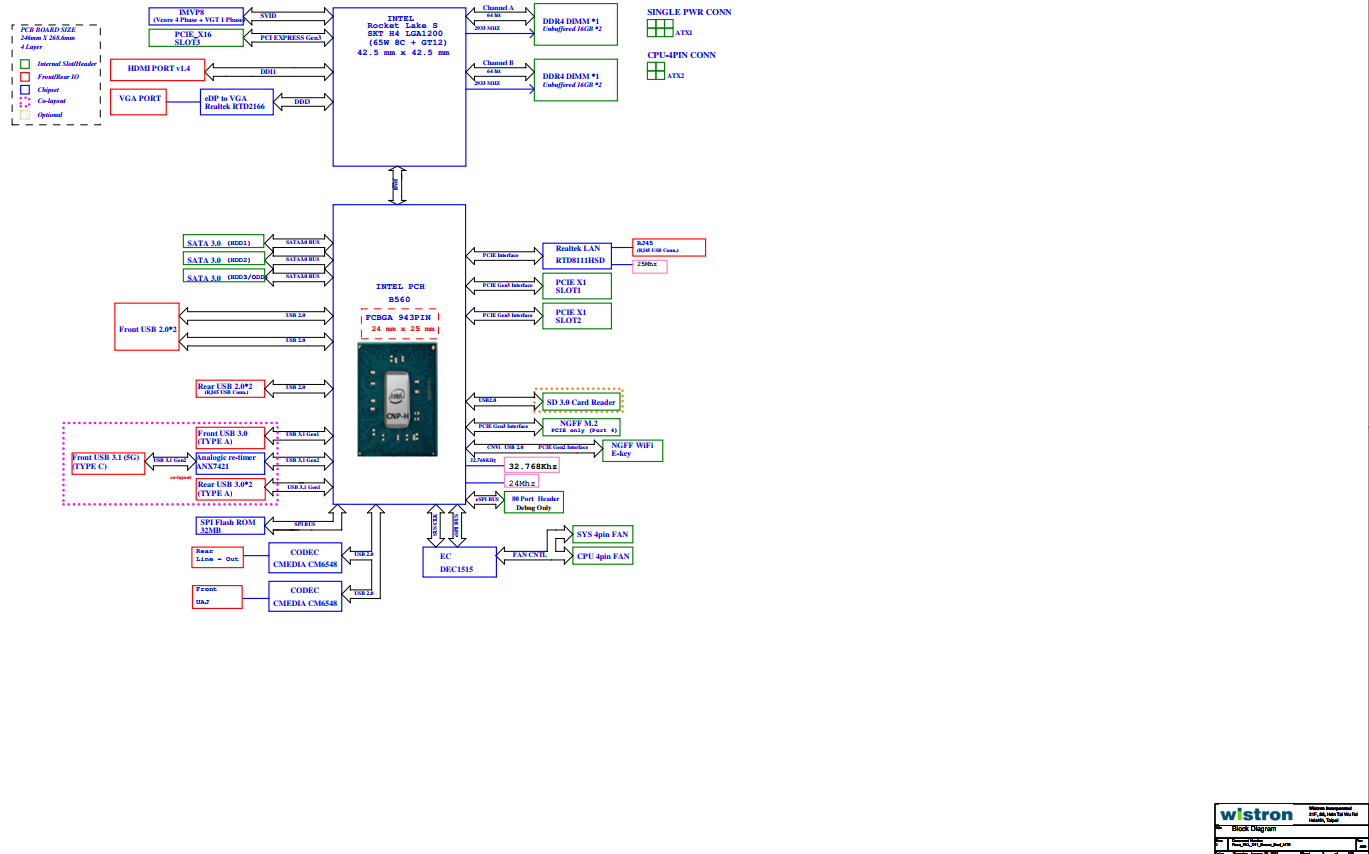This screenshot has height=854, width=1369.
Task: Select the Rear USB 3.0*2 (TYPE A) block
Action: coord(231,488)
